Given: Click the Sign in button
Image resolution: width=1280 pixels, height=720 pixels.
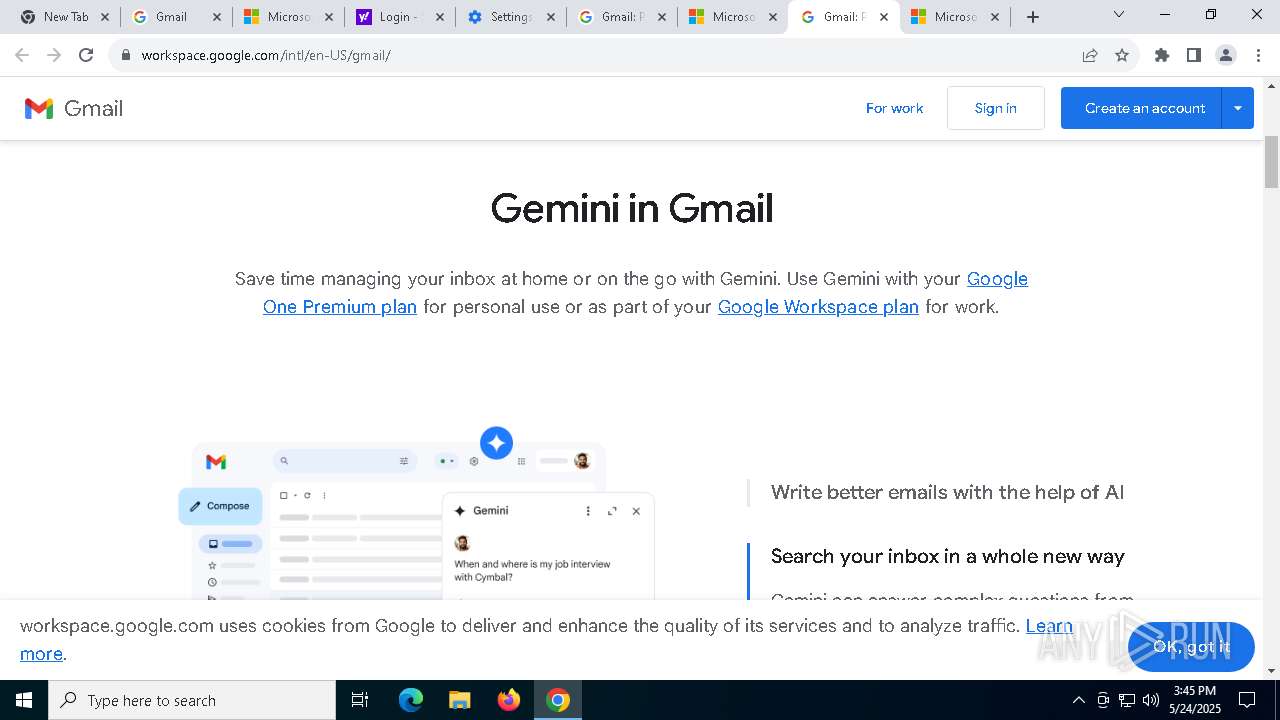Looking at the screenshot, I should [x=996, y=108].
